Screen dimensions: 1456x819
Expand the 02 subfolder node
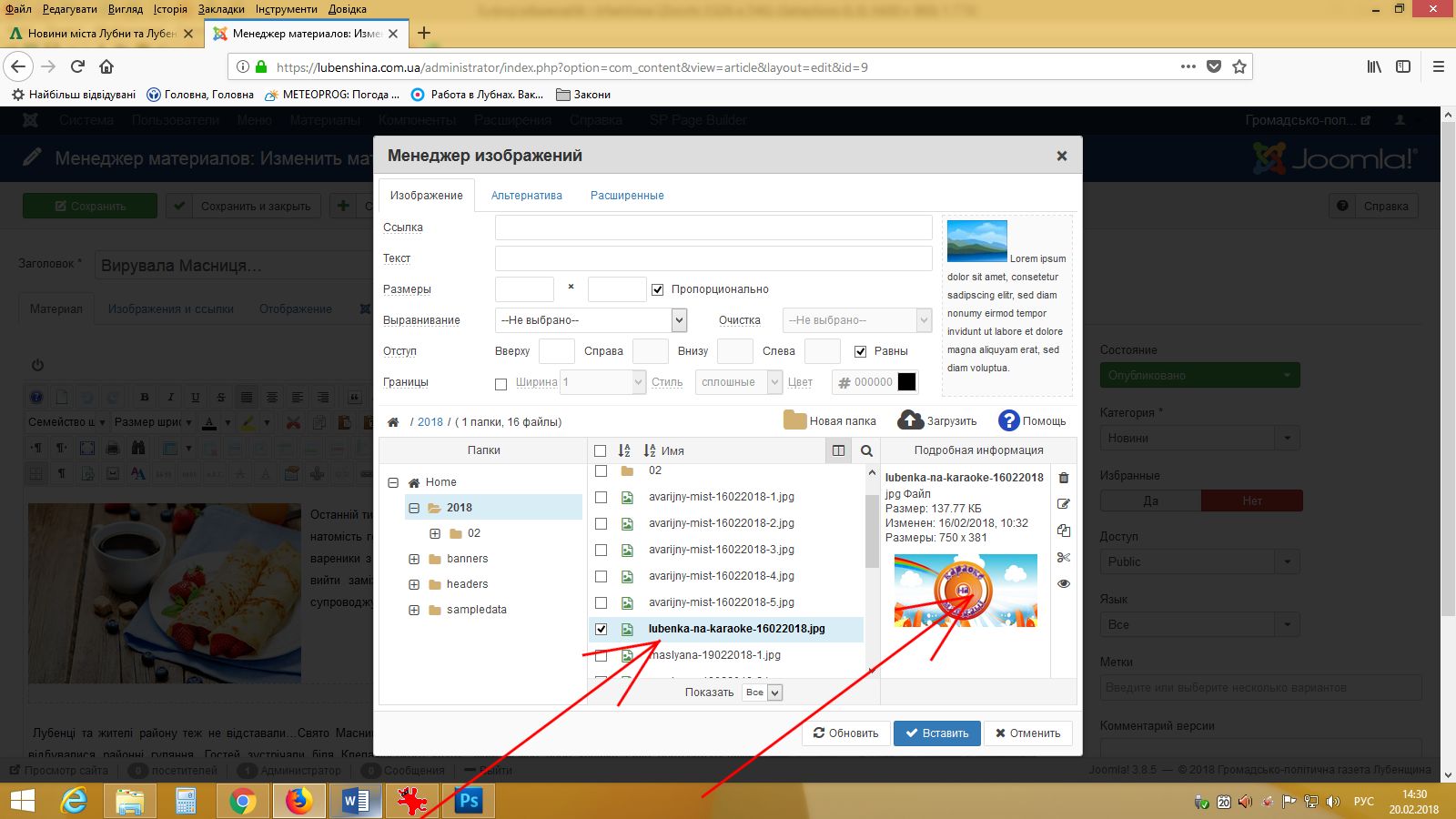[435, 533]
